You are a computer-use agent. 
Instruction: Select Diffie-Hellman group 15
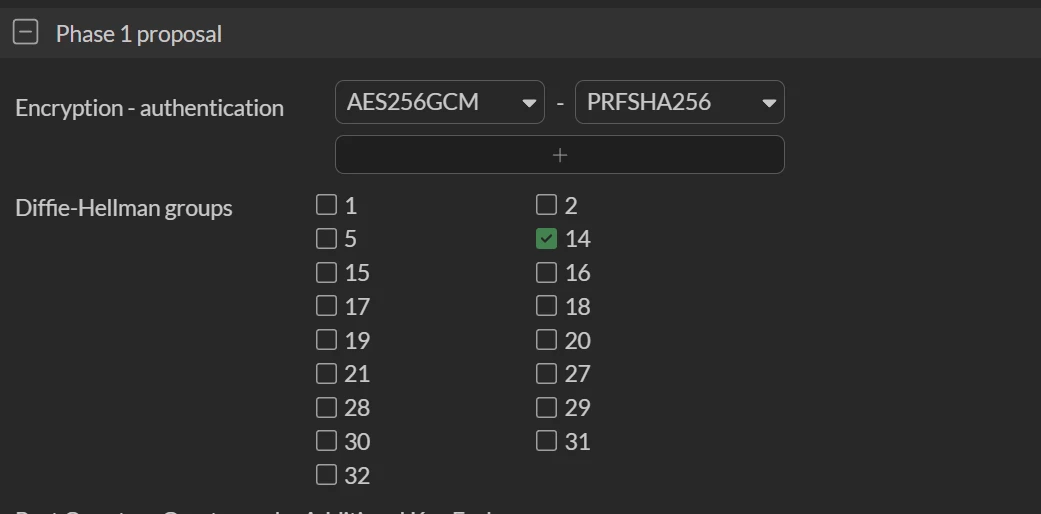click(x=326, y=273)
